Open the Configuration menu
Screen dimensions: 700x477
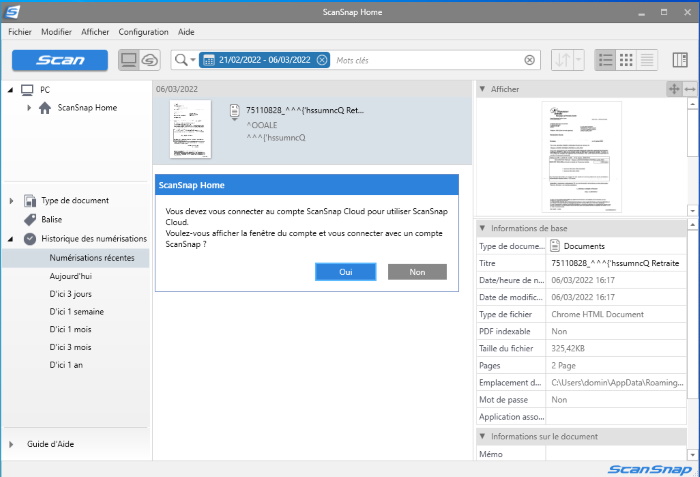click(143, 32)
